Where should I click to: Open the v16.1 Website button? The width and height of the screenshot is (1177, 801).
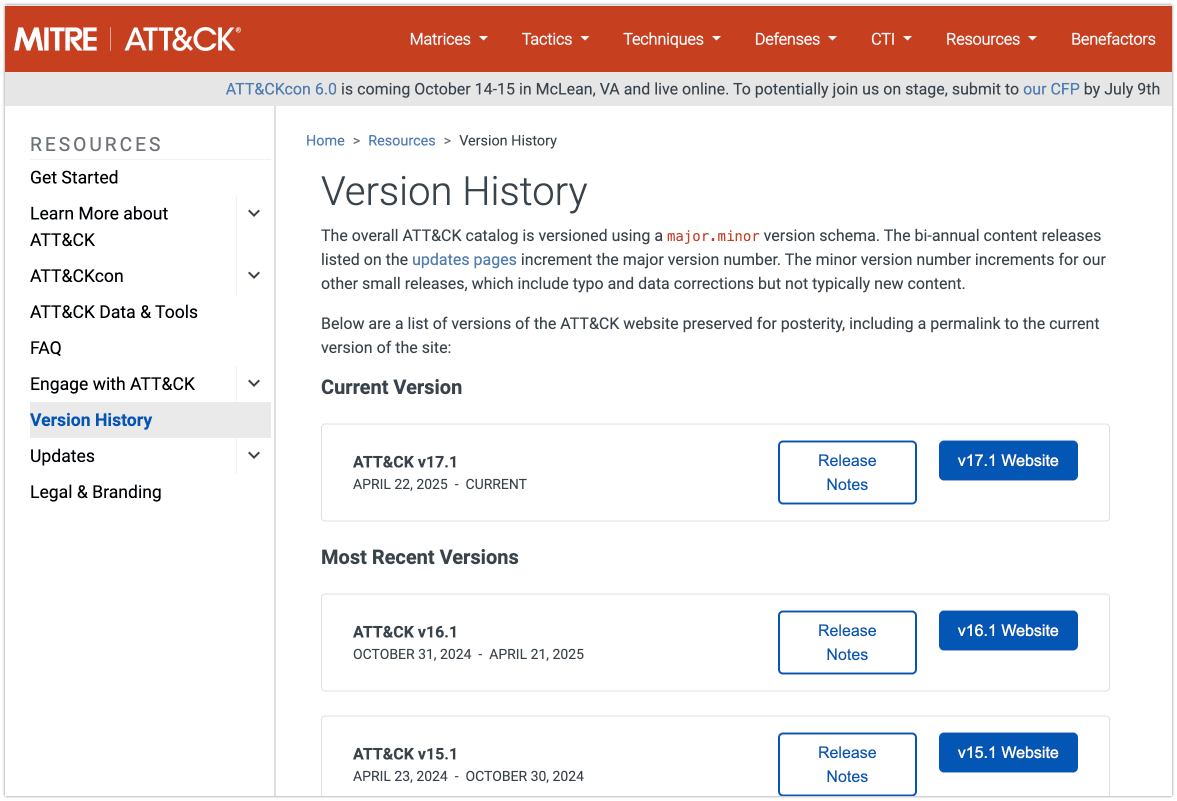1007,631
